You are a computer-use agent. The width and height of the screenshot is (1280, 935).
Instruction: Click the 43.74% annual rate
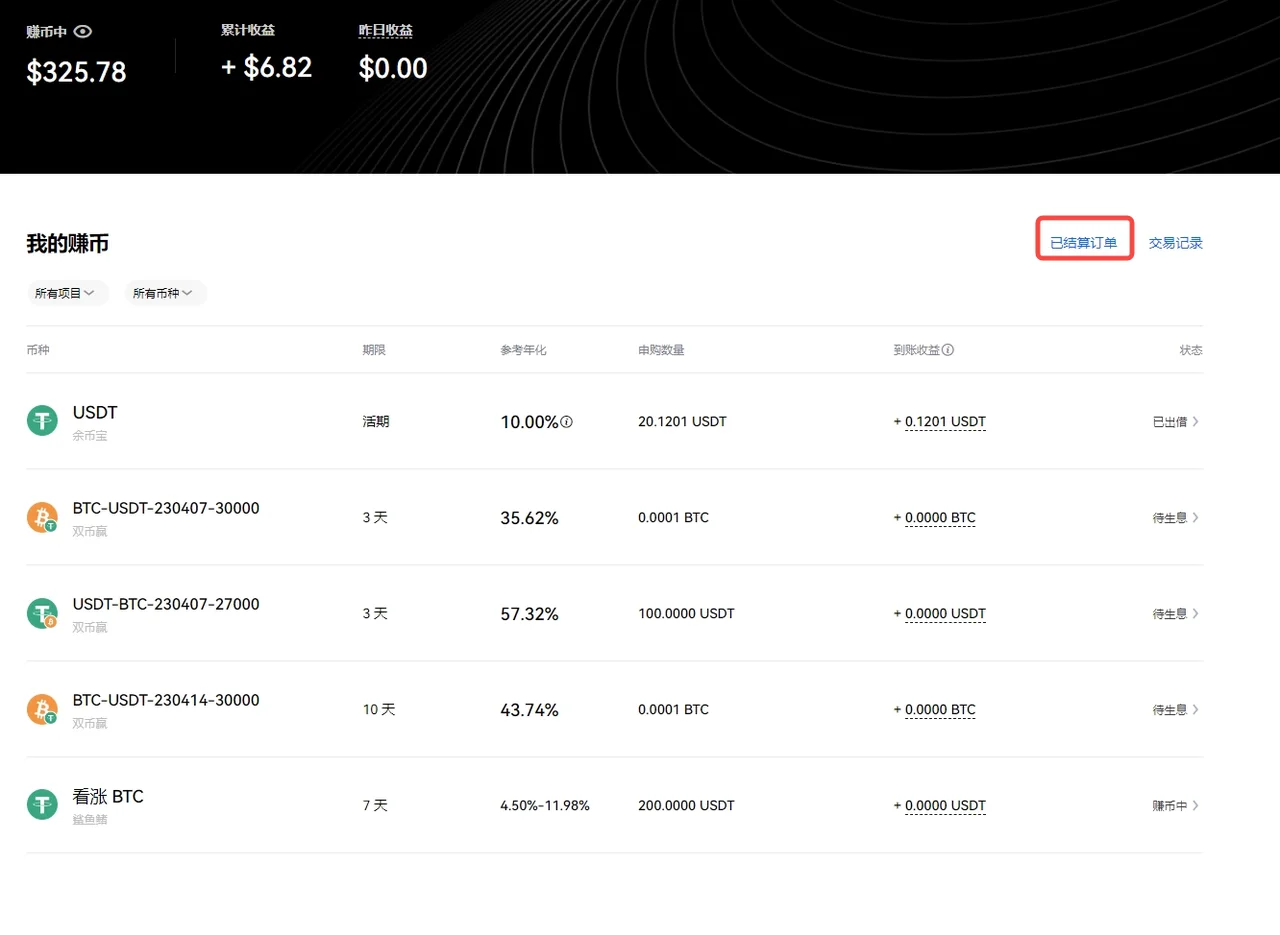point(530,710)
